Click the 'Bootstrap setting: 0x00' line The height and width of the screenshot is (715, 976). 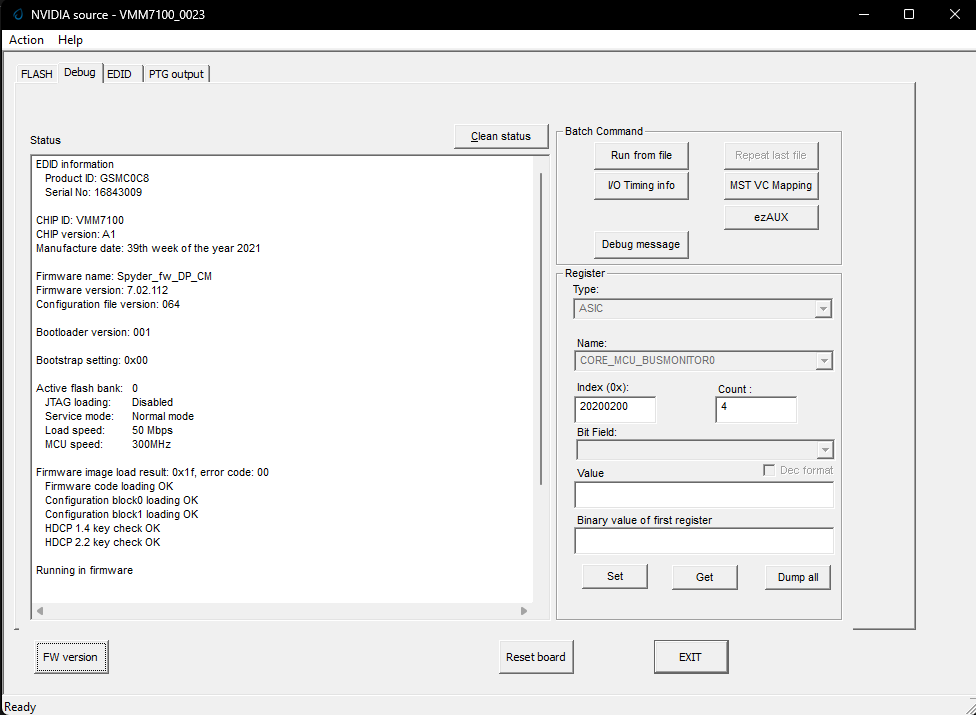(x=92, y=360)
